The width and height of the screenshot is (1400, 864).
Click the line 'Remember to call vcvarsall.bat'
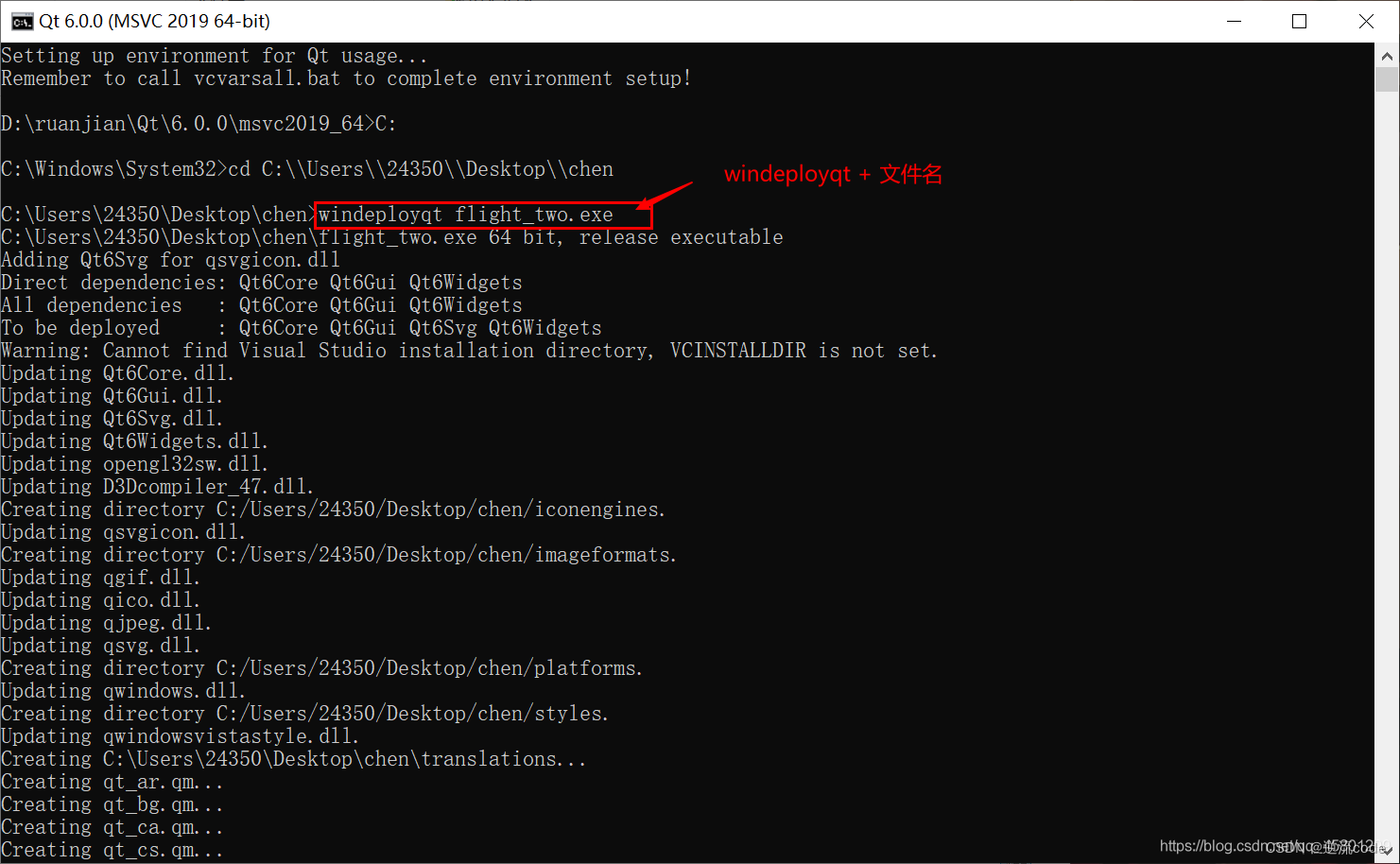coord(346,78)
